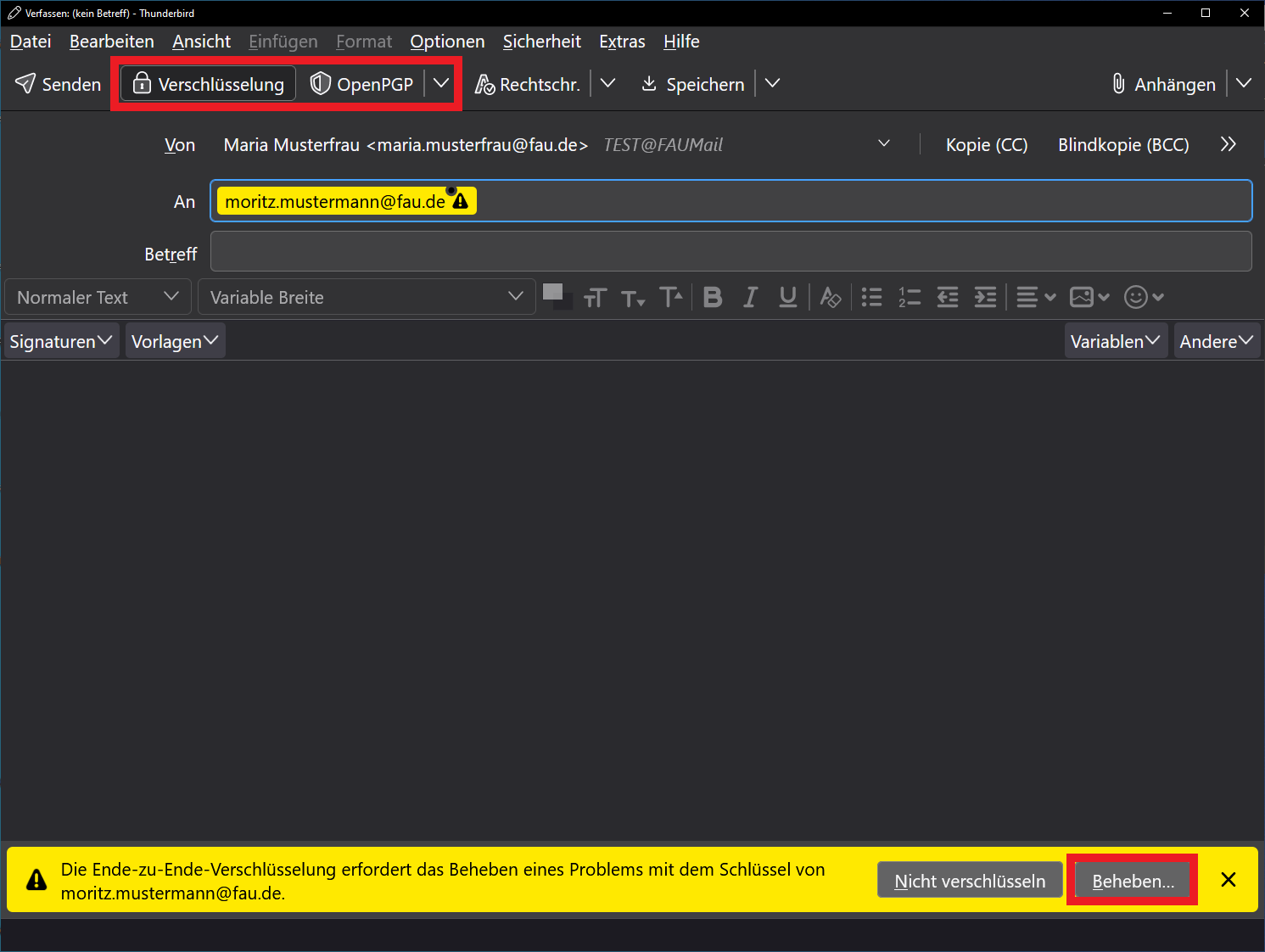Toggle bold text formatting
This screenshot has height=952, width=1265.
tap(713, 297)
